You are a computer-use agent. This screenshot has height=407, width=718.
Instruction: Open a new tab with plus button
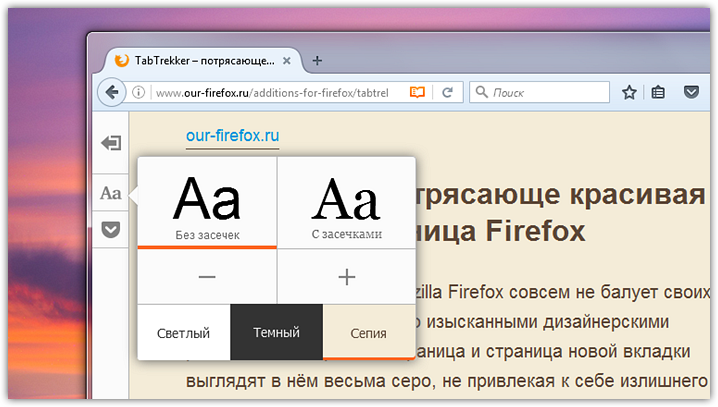pyautogui.click(x=317, y=60)
